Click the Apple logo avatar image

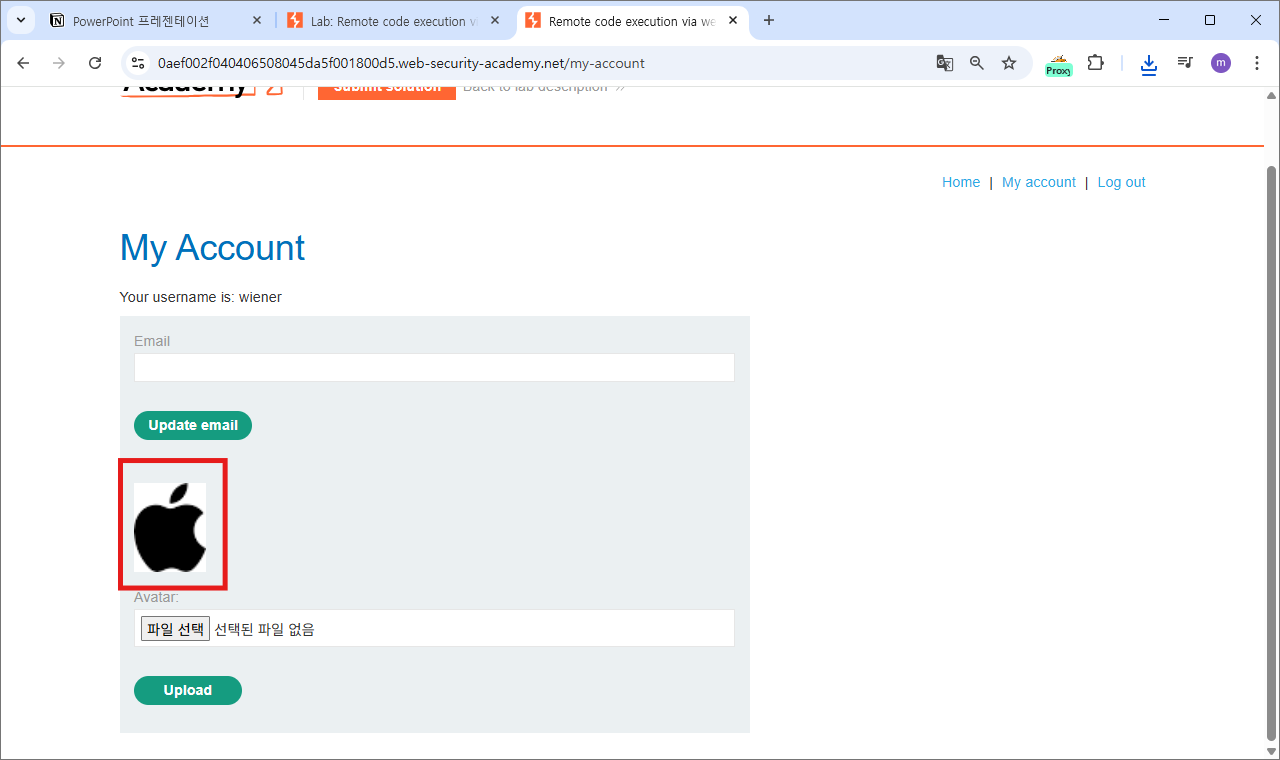[170, 527]
